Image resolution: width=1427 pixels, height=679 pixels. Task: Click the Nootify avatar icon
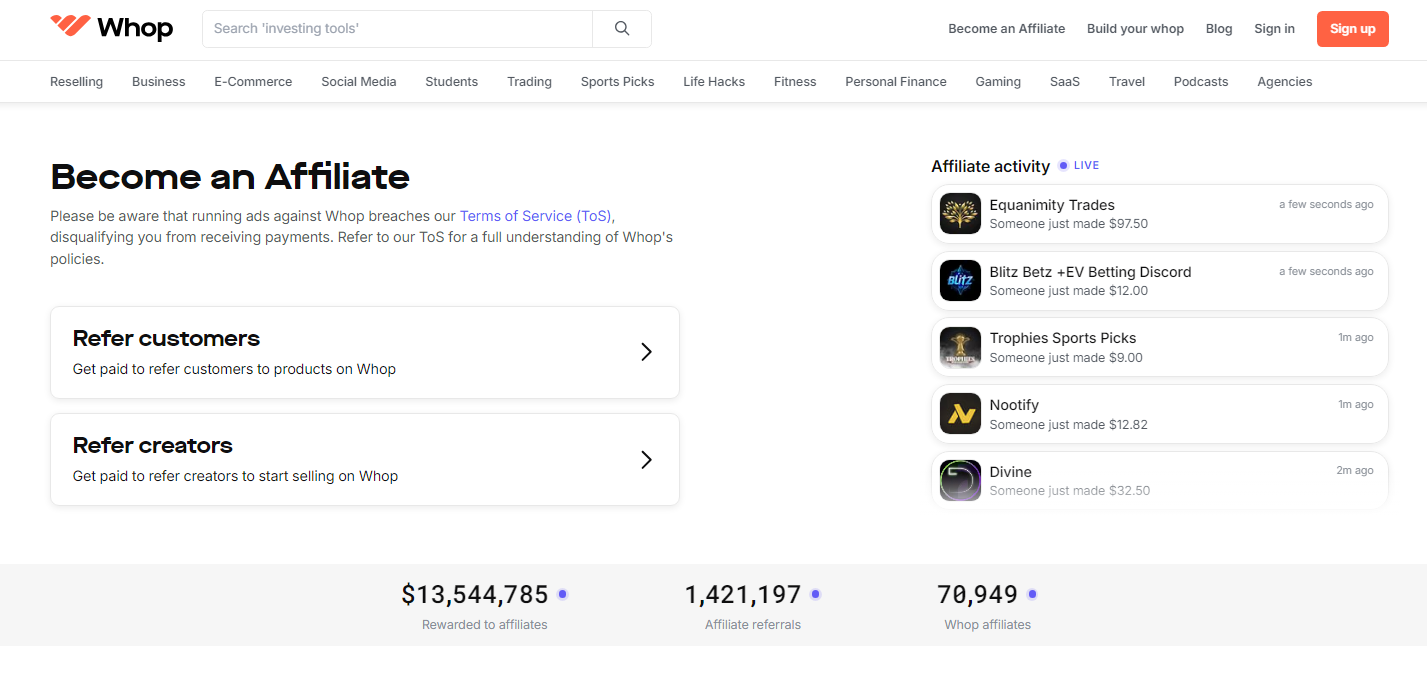pos(960,413)
